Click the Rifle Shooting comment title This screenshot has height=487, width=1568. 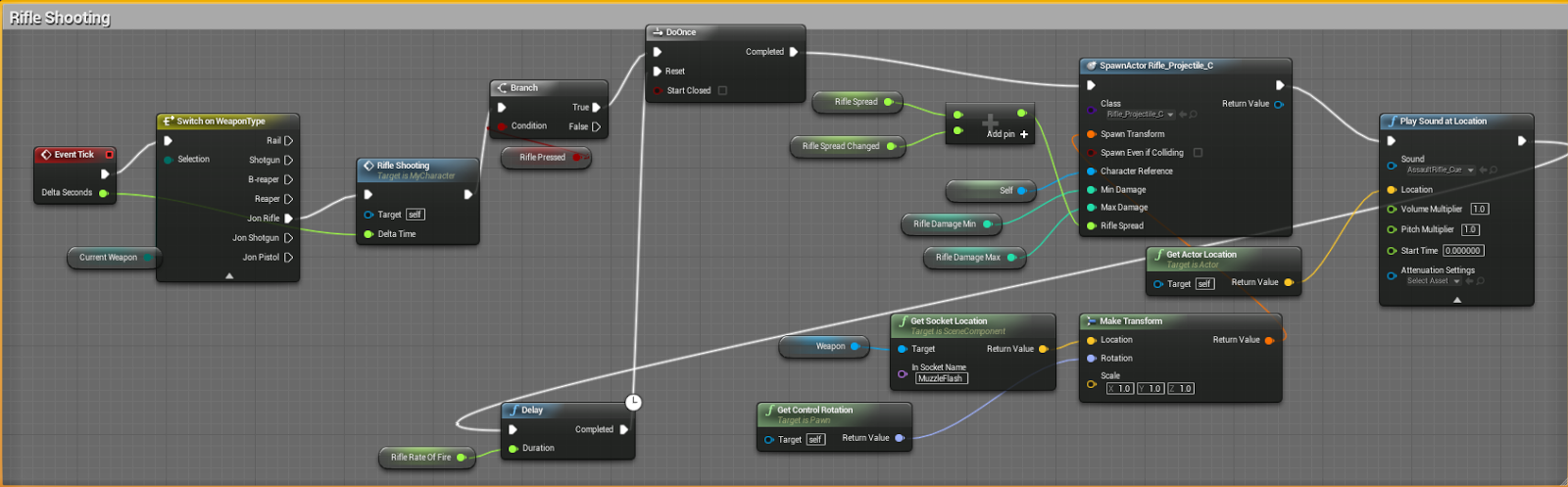click(60, 18)
